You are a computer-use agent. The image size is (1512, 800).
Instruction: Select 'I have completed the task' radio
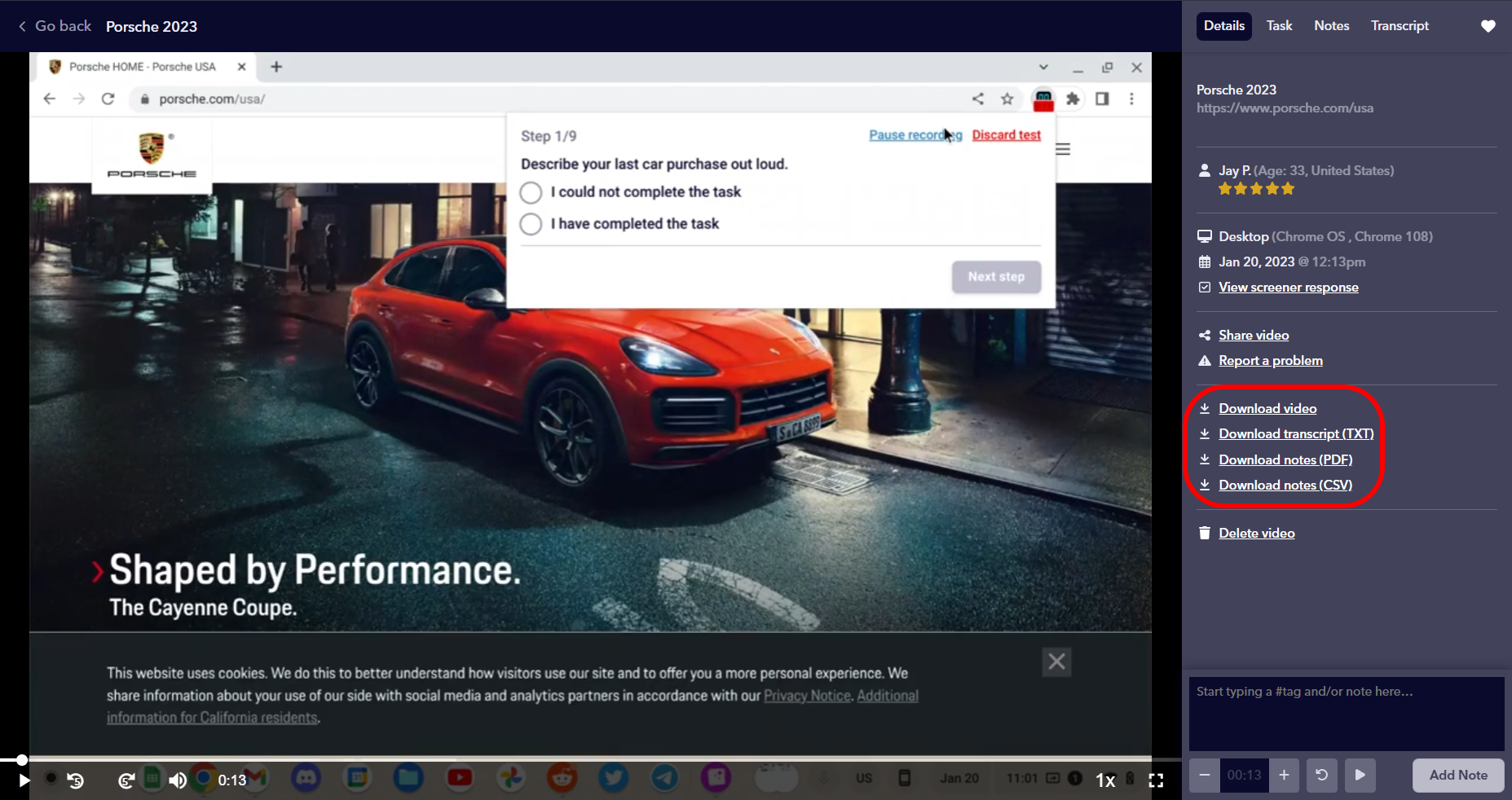click(531, 224)
